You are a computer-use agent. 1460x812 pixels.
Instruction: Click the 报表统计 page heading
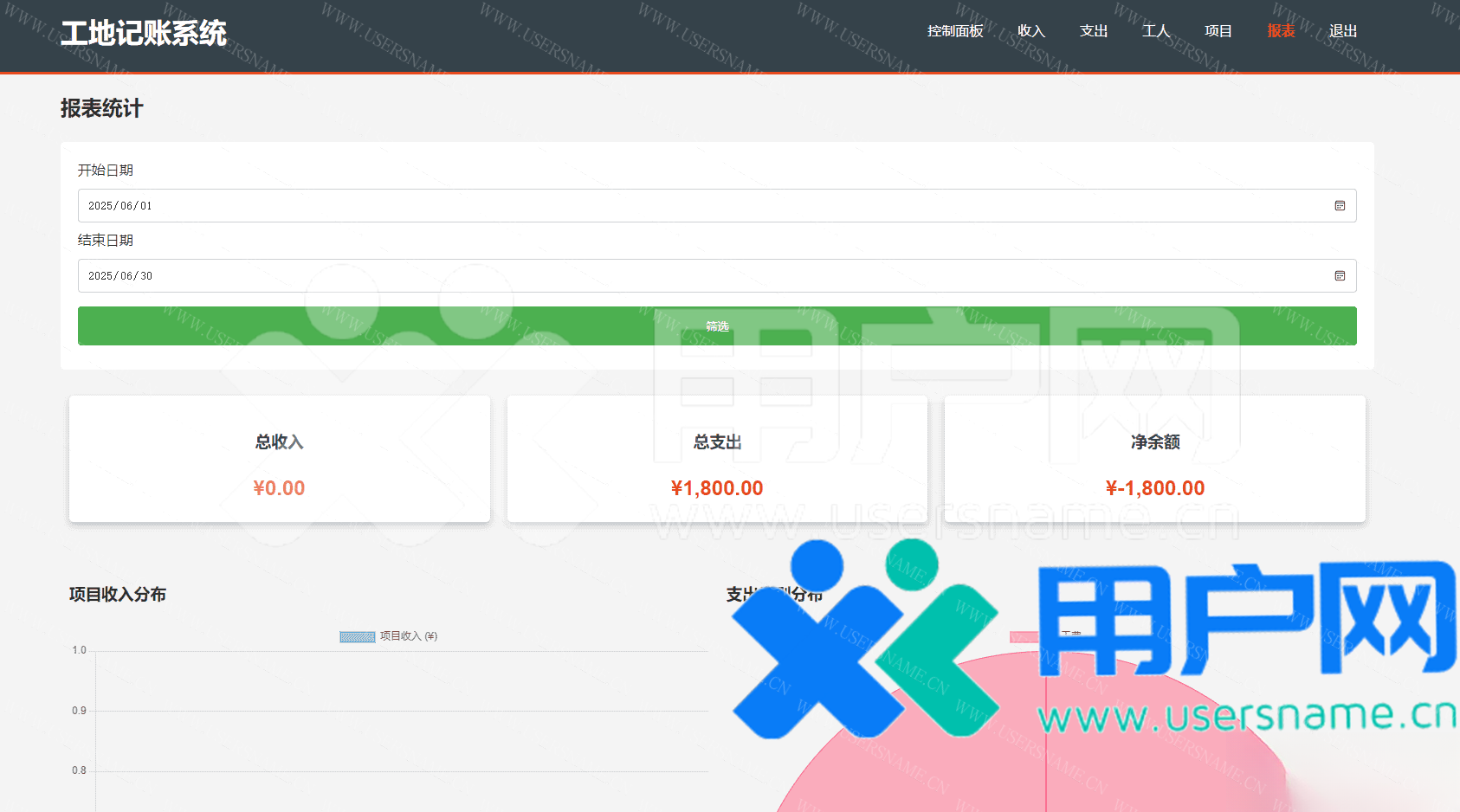point(102,108)
